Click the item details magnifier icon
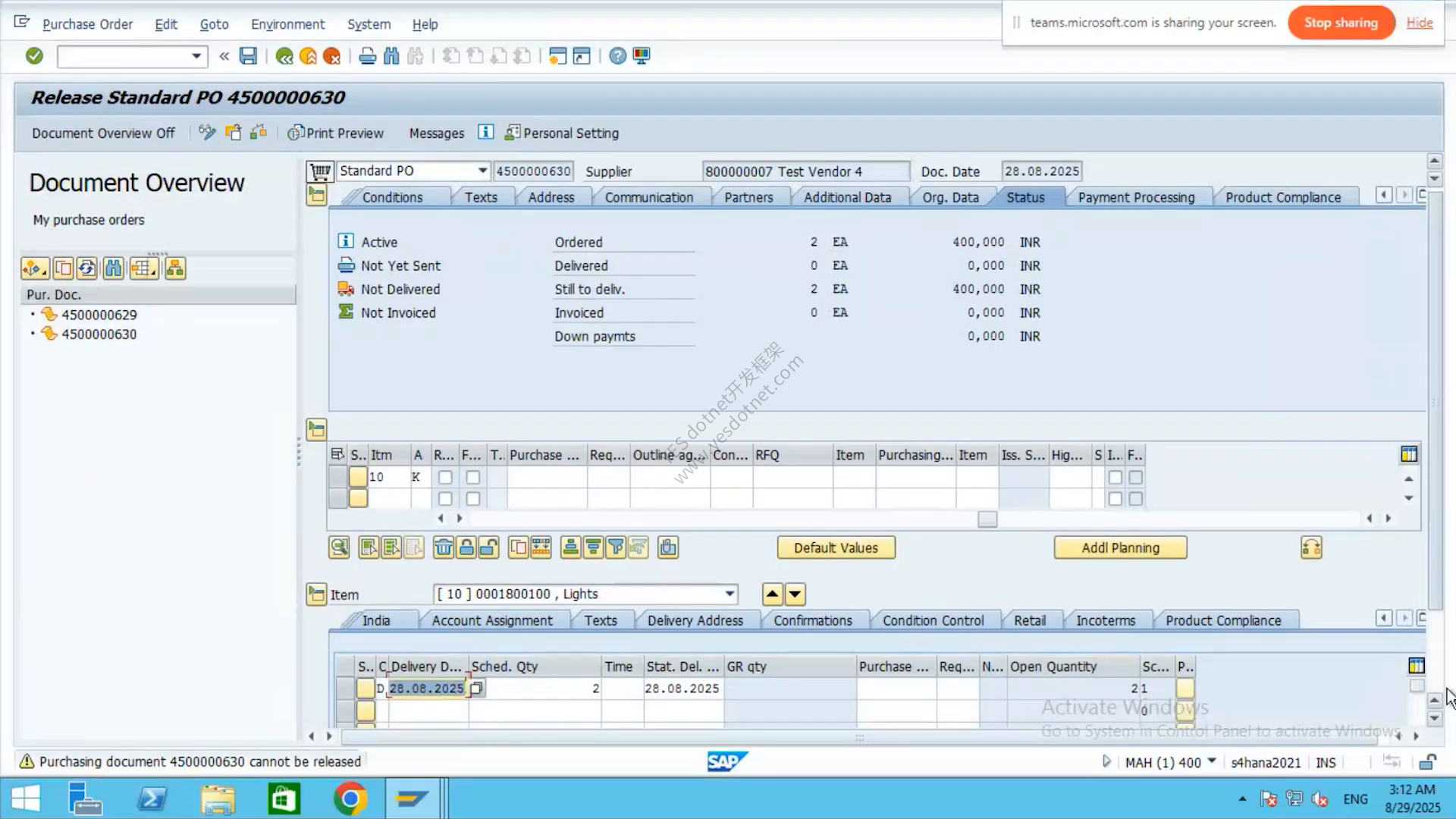 [x=339, y=548]
